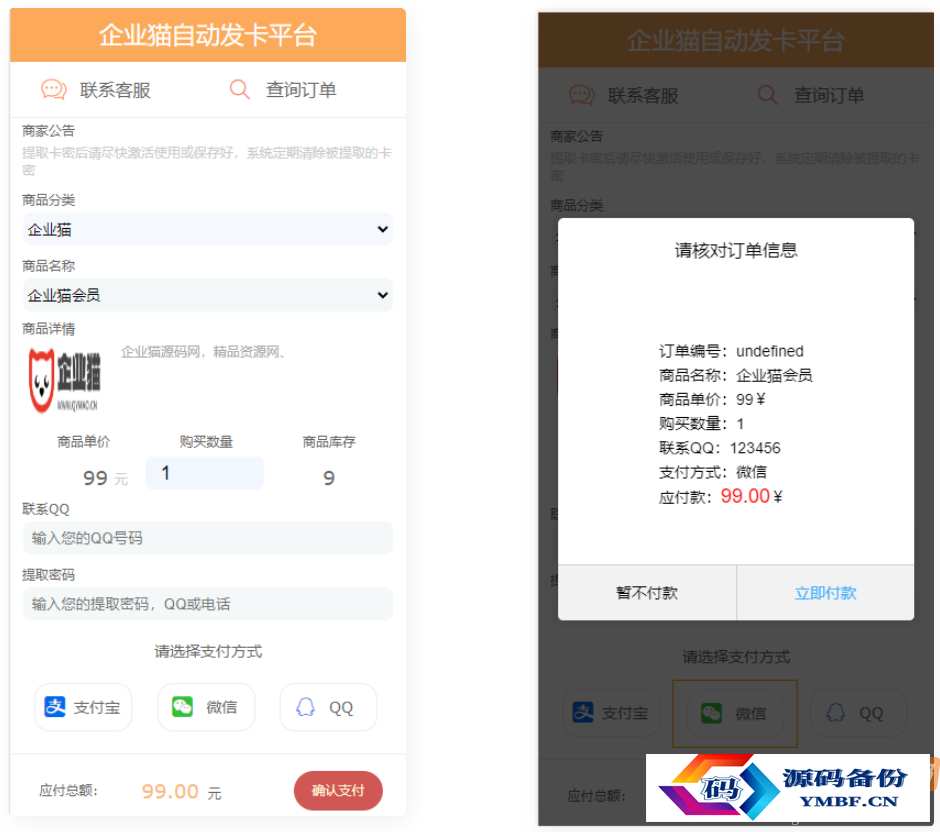Click the 请核对订单信息 dialog title
The width and height of the screenshot is (940, 832).
click(x=736, y=250)
